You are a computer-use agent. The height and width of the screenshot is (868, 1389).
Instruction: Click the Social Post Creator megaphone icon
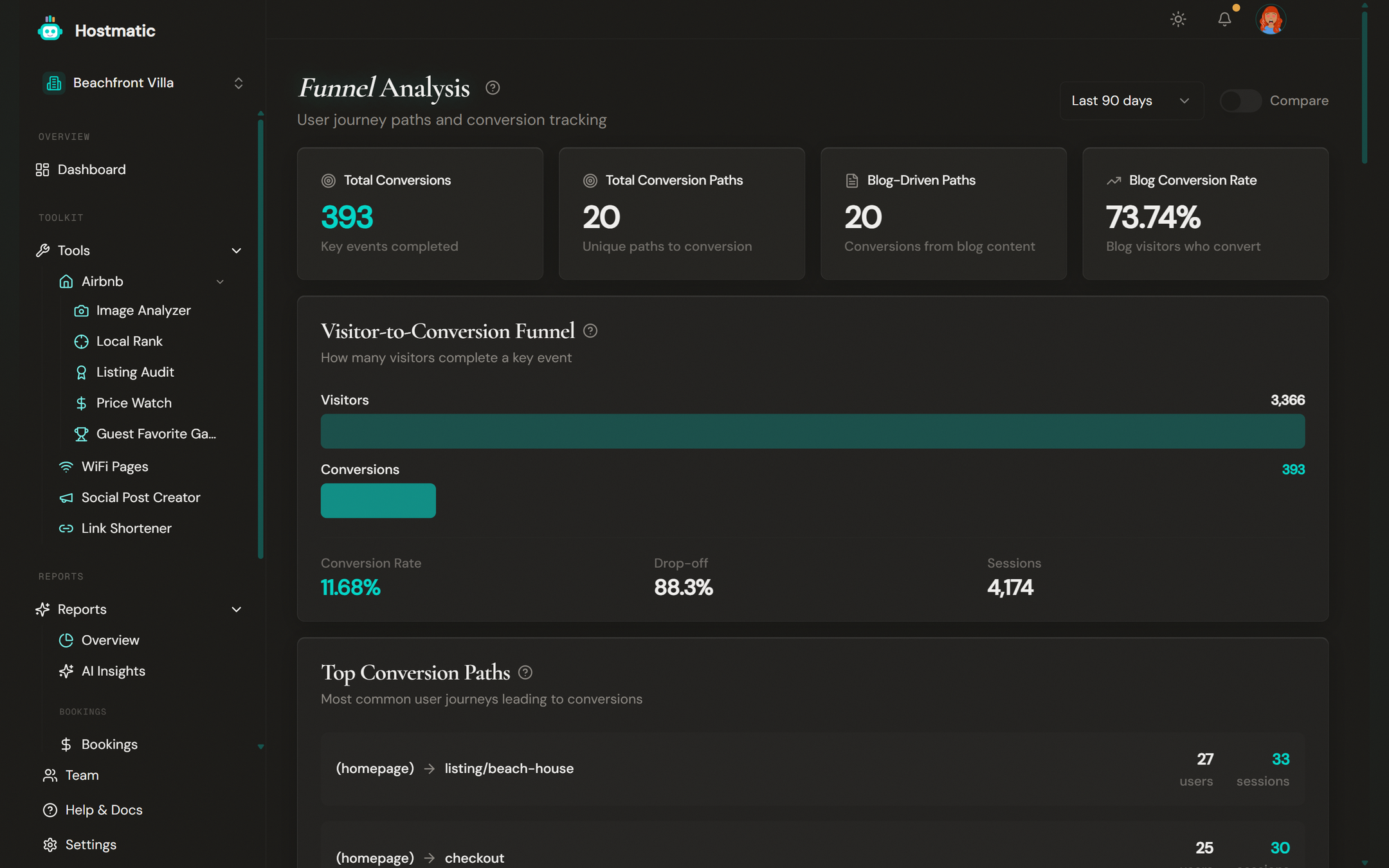[66, 498]
